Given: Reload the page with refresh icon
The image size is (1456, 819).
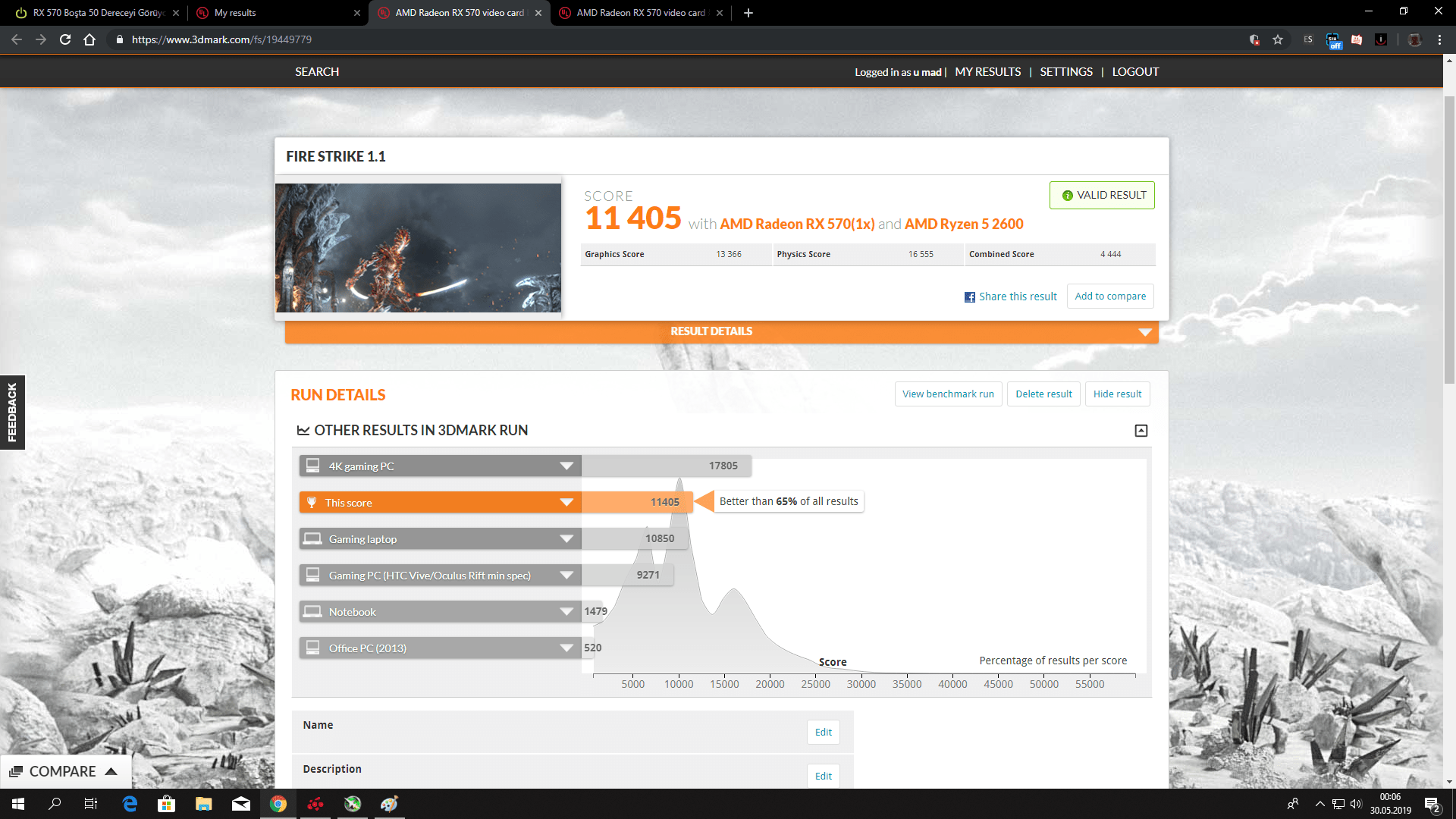Looking at the screenshot, I should (x=65, y=39).
